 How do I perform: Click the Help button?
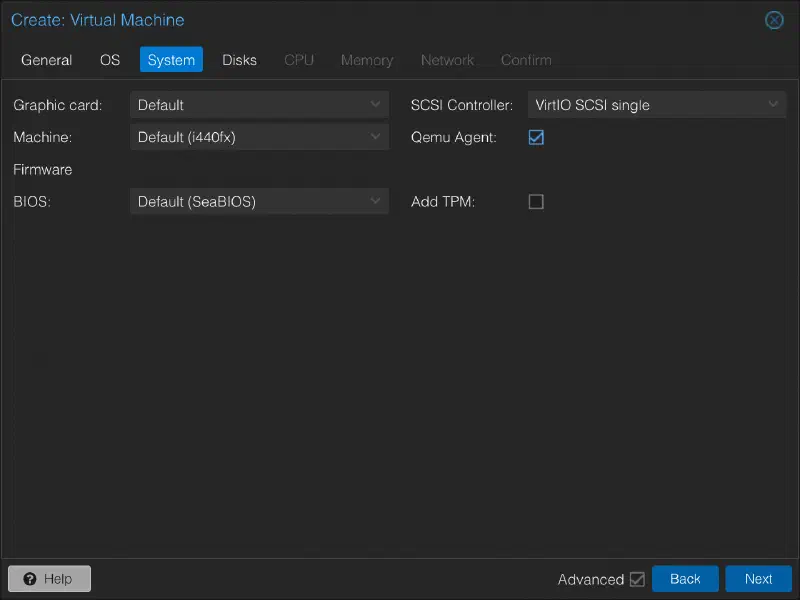49,579
